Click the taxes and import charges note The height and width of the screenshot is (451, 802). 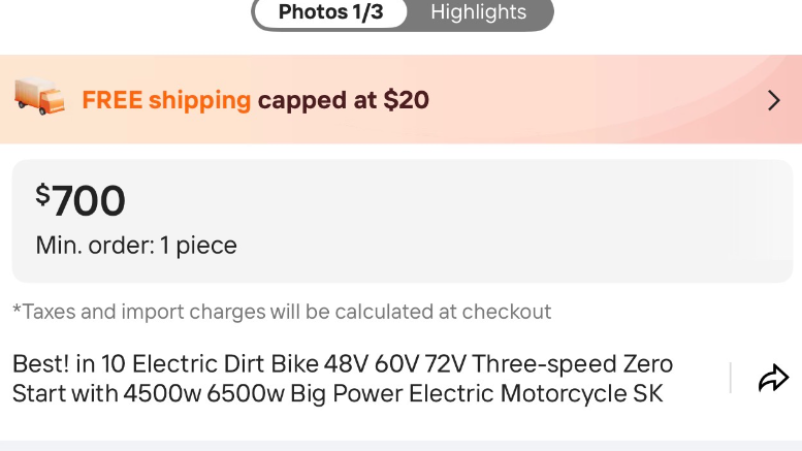pos(282,311)
